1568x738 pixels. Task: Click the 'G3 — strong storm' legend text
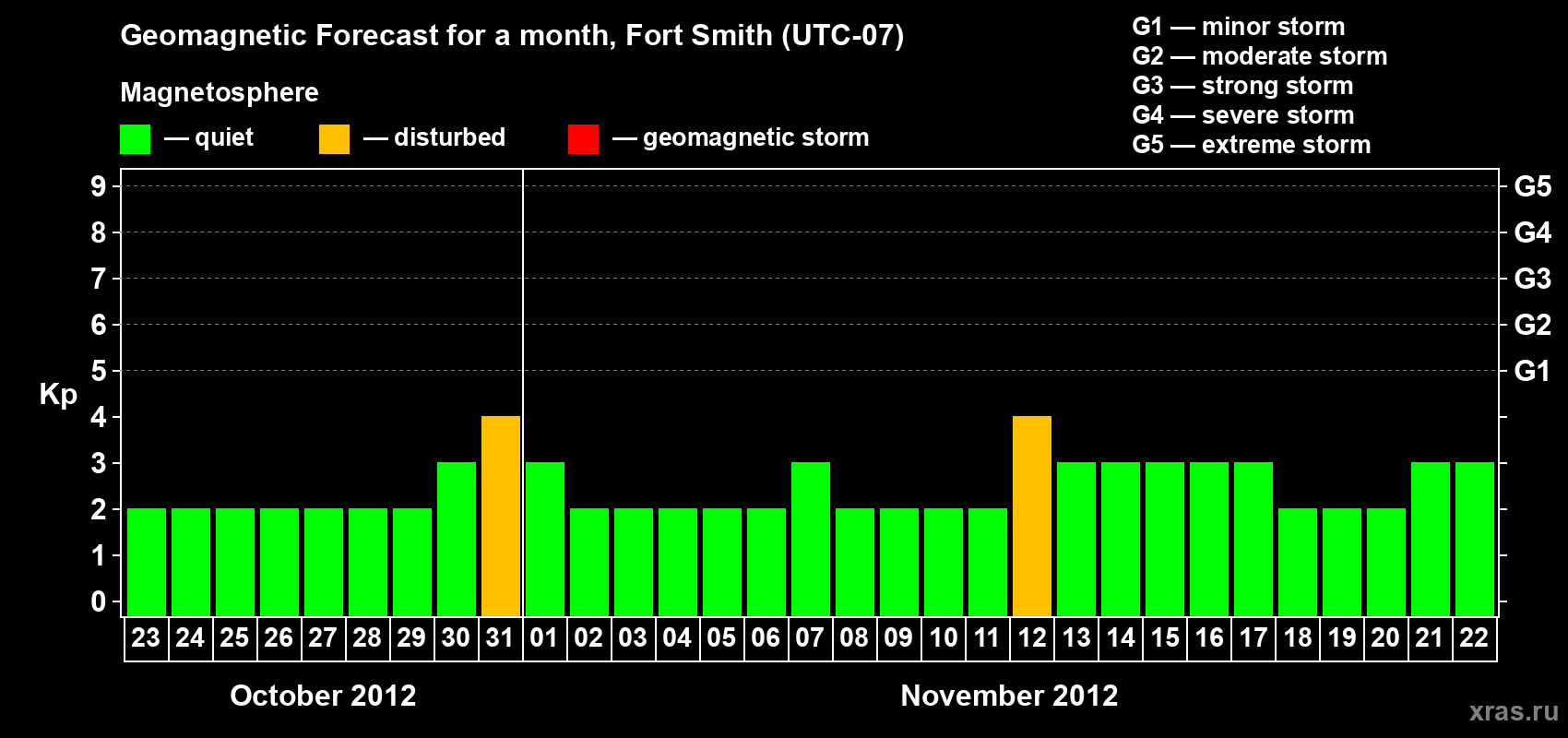[1242, 86]
